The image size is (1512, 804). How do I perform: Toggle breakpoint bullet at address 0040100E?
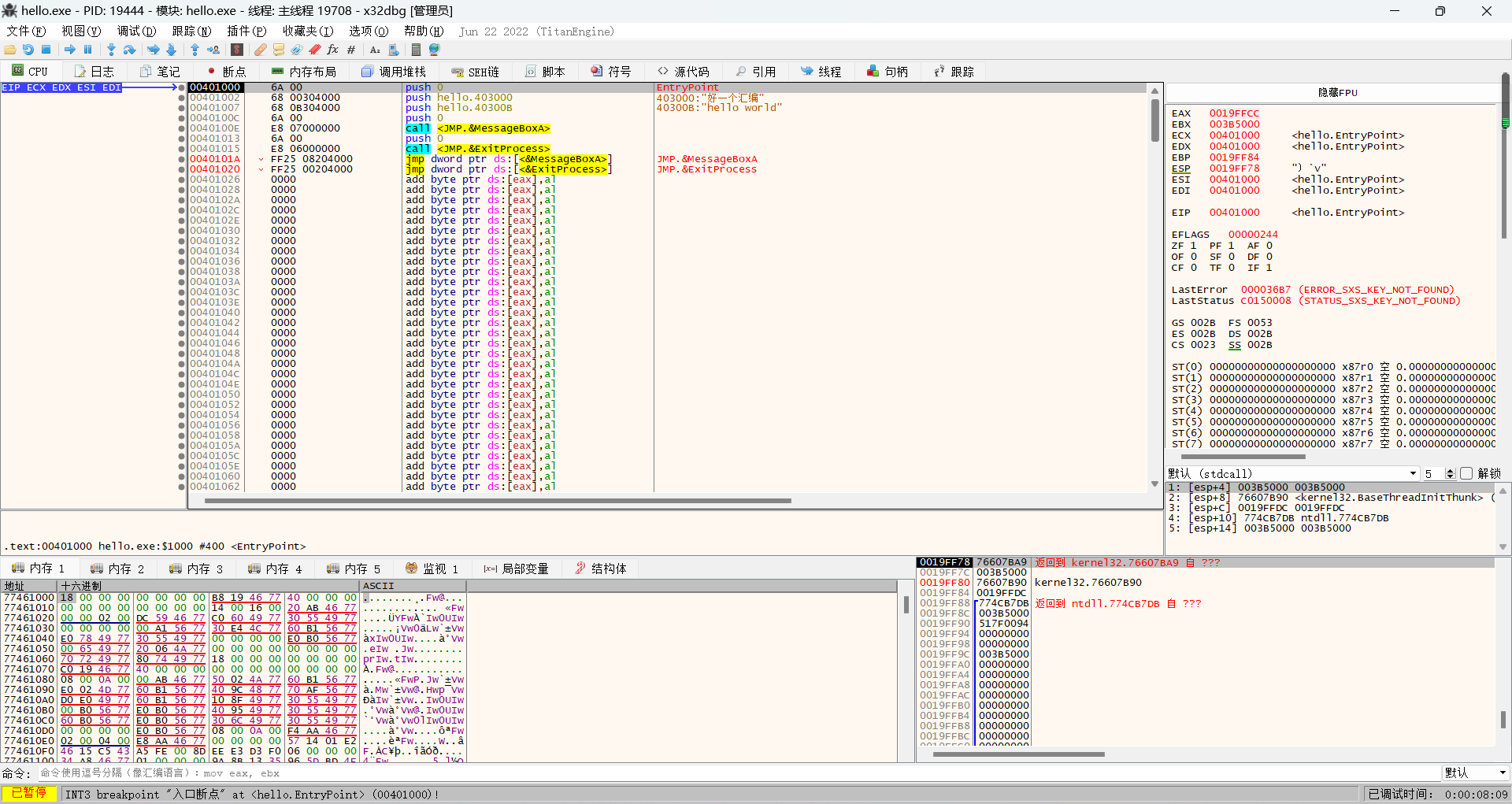coord(181,128)
